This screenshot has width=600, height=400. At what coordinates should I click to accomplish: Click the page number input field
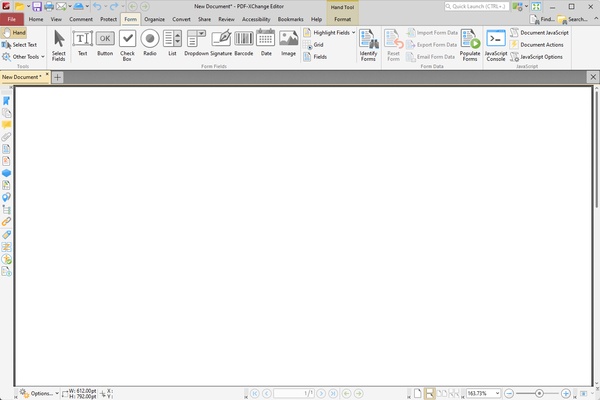tap(294, 393)
